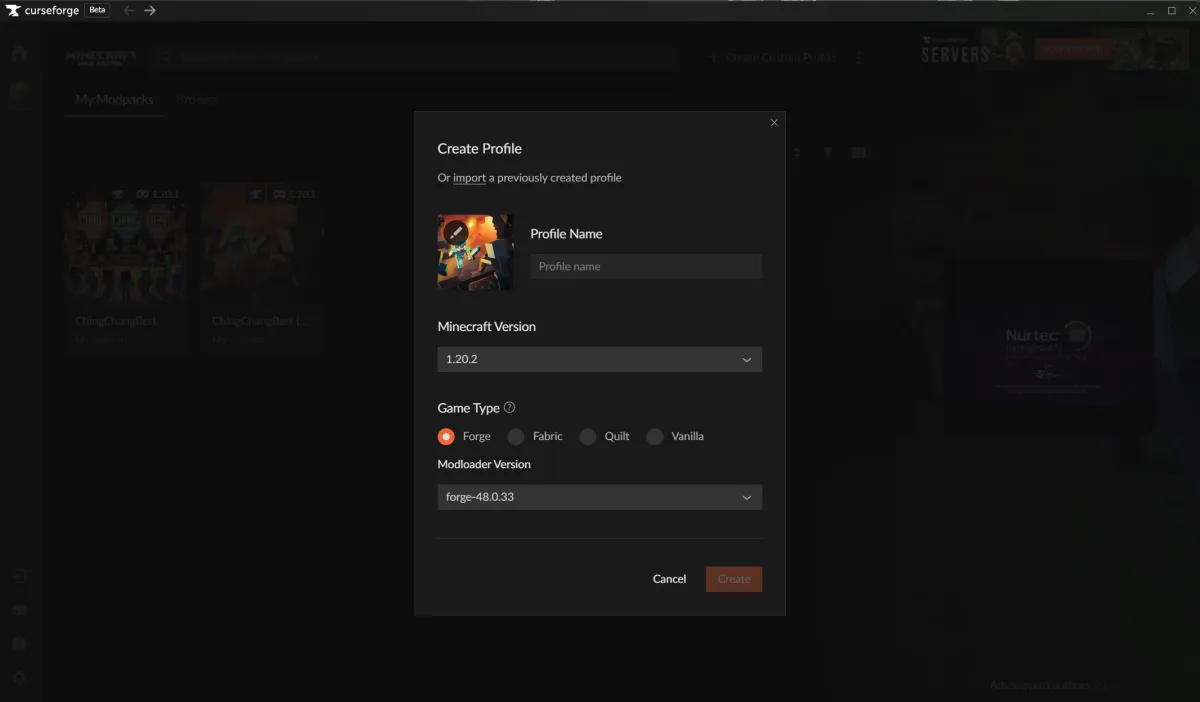
Task: Click the three-dot more options menu icon
Action: tap(859, 58)
